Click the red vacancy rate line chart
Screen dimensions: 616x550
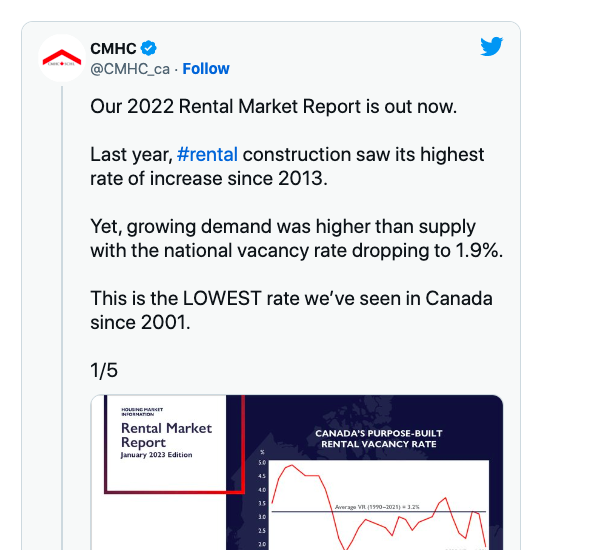click(378, 505)
